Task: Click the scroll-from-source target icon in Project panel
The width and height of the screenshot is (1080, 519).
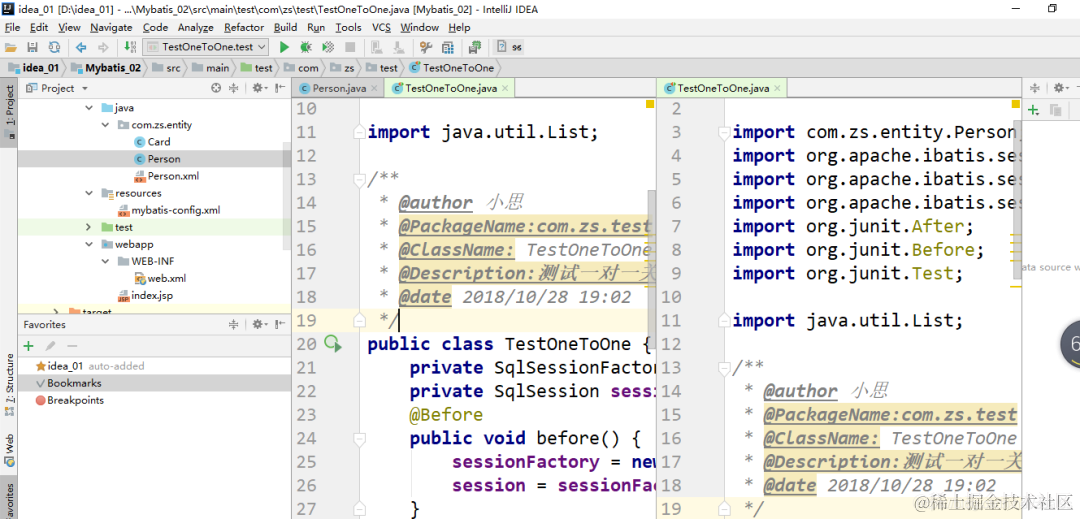Action: tap(216, 88)
